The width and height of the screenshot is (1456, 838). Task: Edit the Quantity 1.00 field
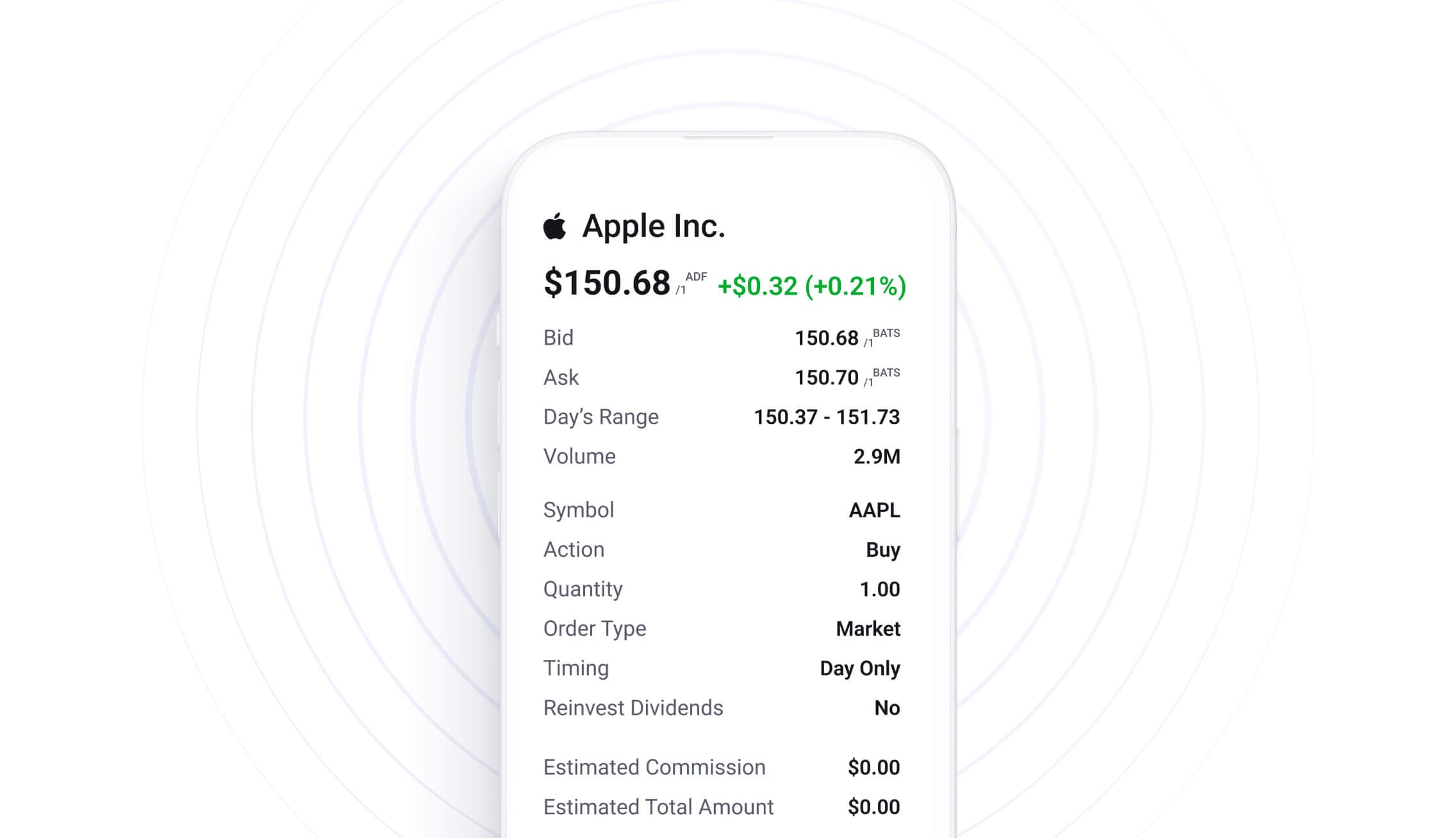[879, 589]
